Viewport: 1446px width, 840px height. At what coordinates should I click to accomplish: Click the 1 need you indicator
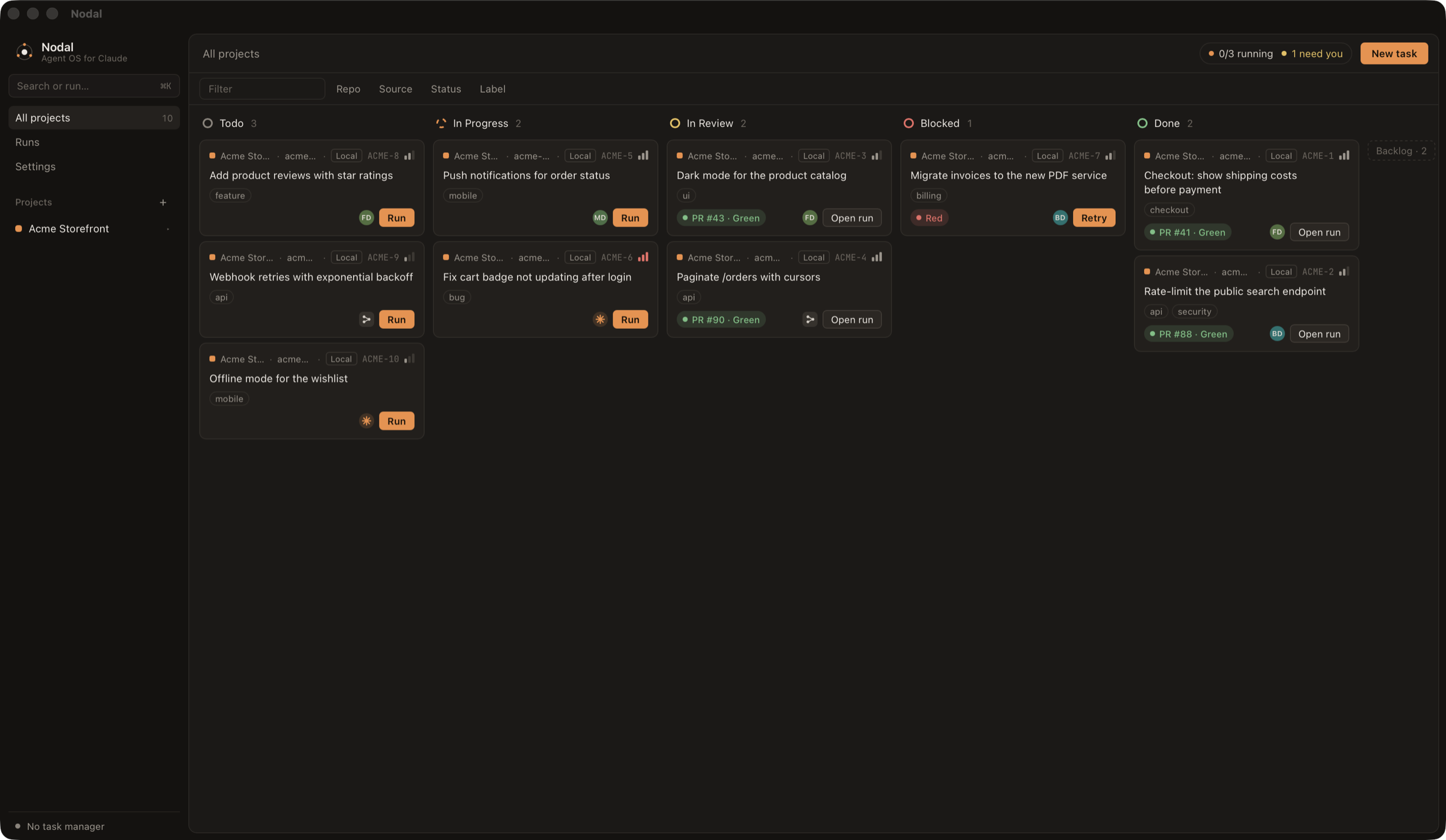1312,54
